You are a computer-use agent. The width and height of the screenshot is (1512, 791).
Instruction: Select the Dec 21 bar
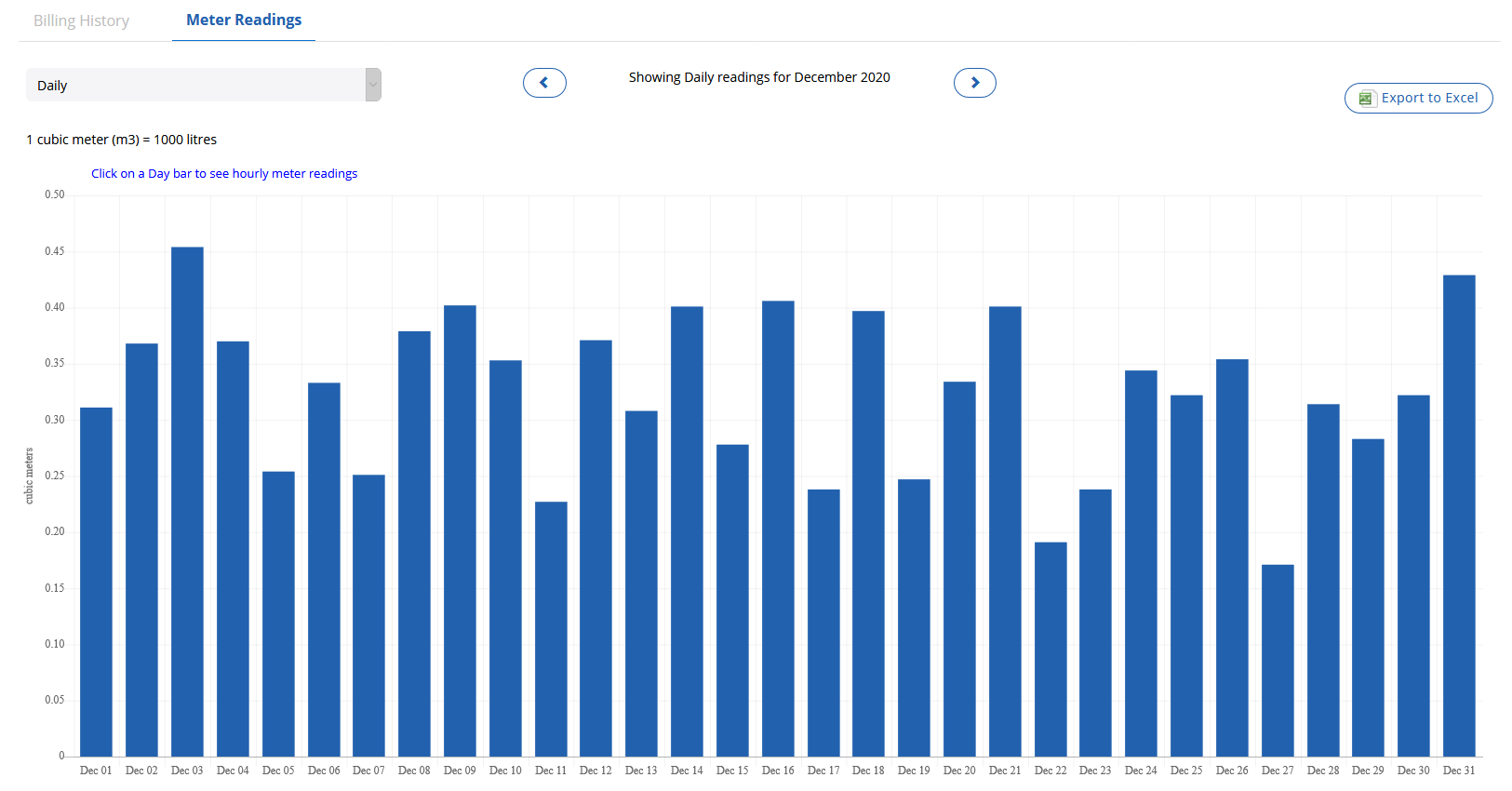coord(1005,530)
